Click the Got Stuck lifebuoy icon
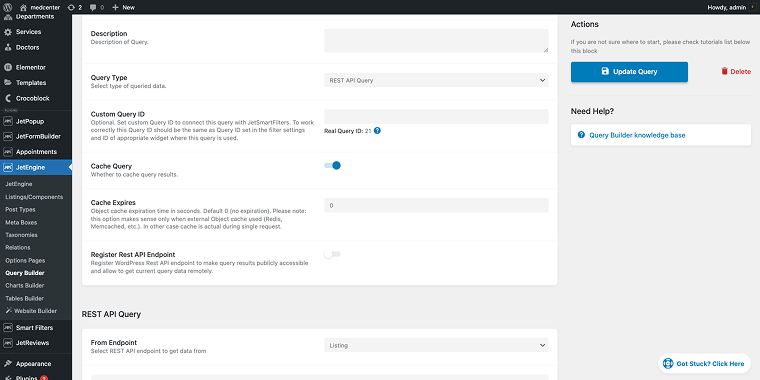 coord(668,364)
